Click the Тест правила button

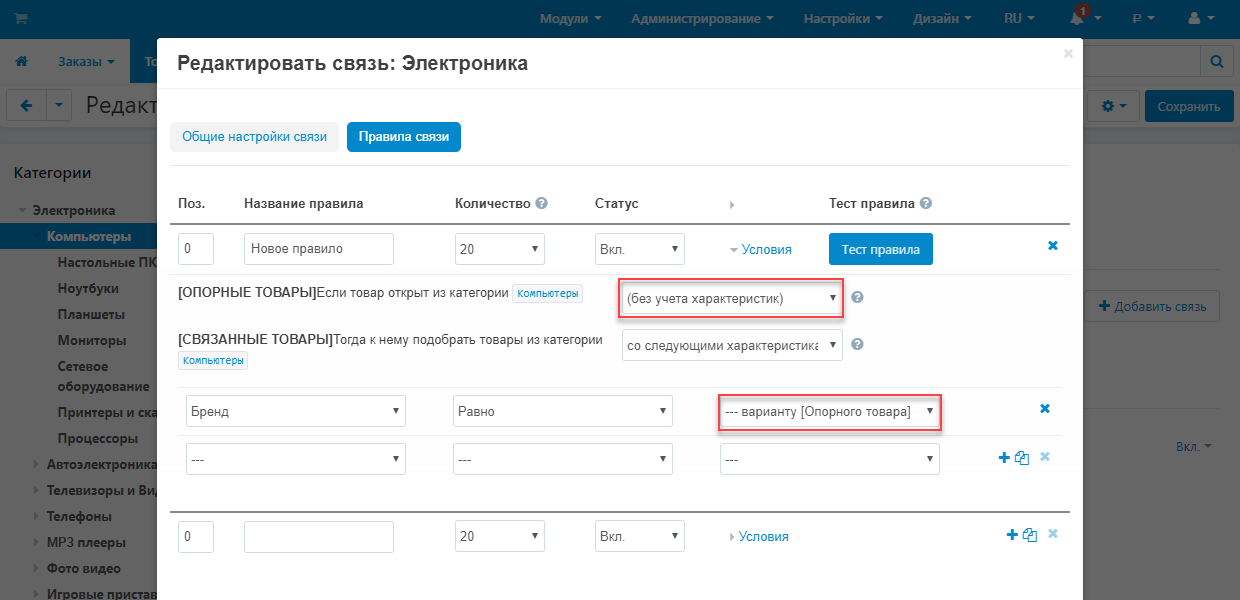(881, 249)
